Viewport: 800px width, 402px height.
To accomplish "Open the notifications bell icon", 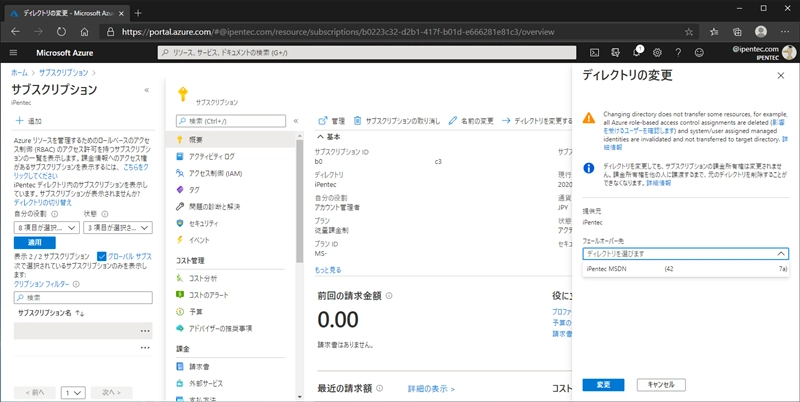I will [x=636, y=52].
